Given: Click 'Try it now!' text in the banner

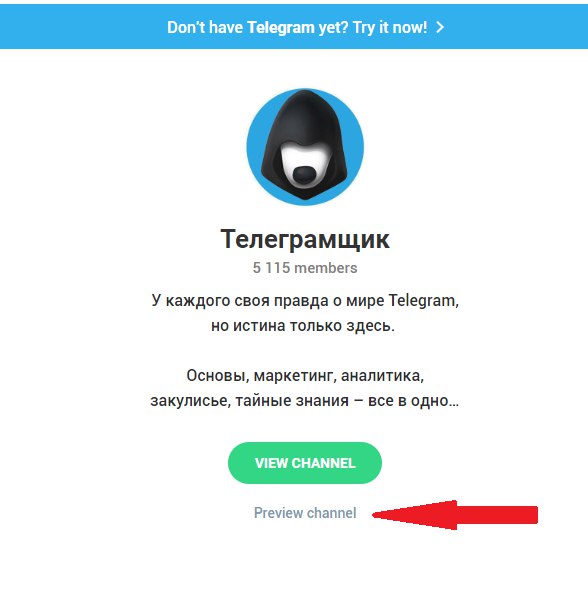Looking at the screenshot, I should (390, 28).
